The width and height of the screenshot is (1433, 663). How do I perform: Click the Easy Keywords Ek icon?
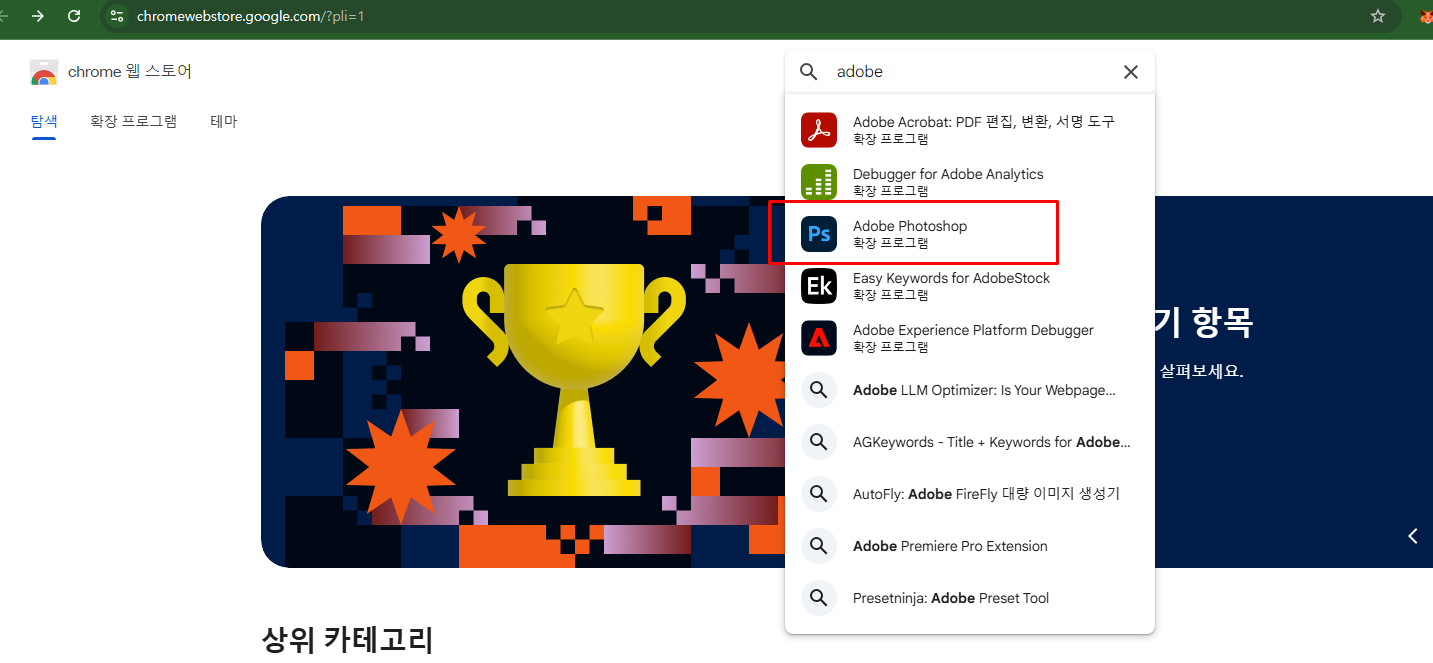(x=819, y=286)
